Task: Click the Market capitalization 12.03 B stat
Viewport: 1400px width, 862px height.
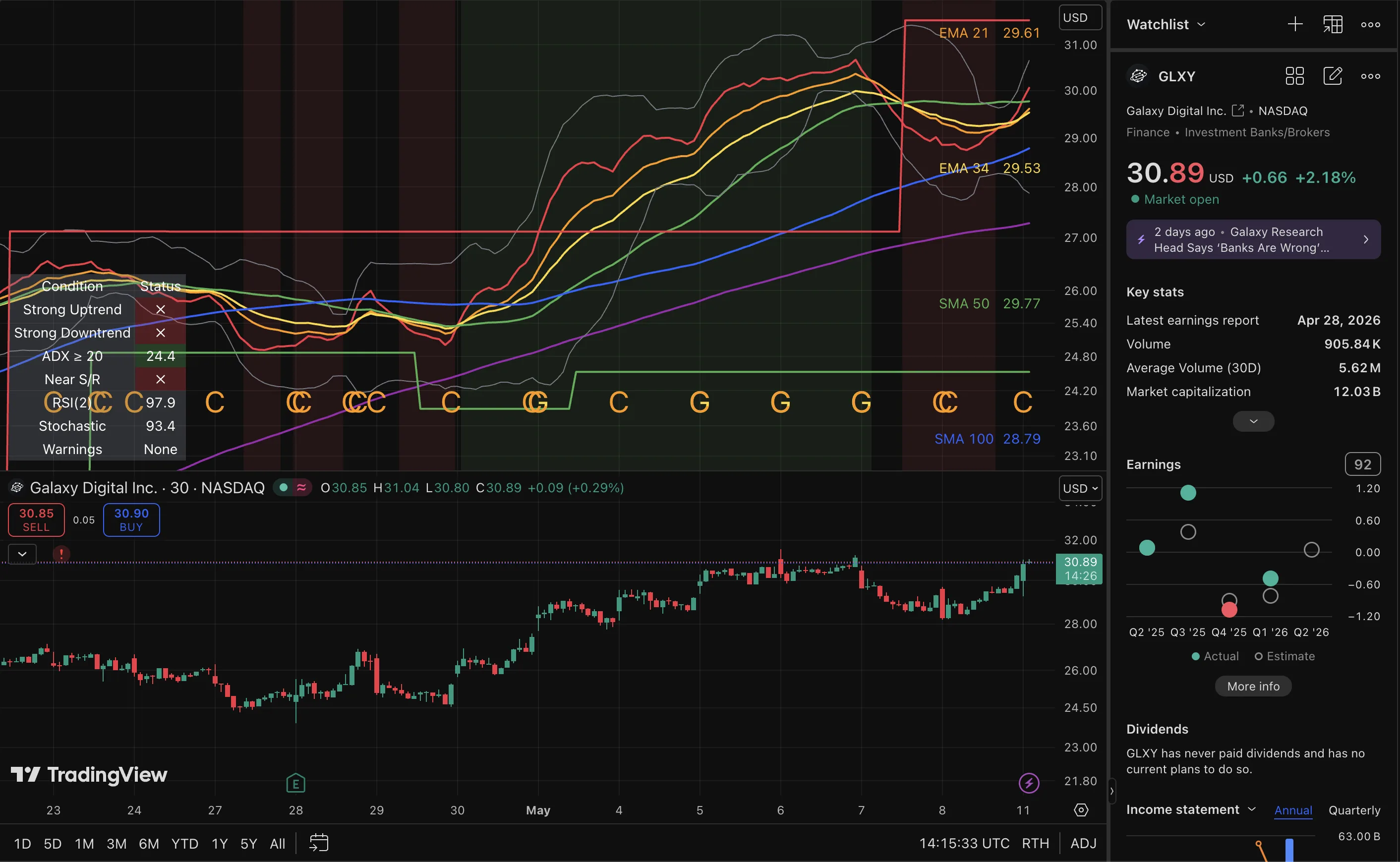Action: click(x=1253, y=392)
